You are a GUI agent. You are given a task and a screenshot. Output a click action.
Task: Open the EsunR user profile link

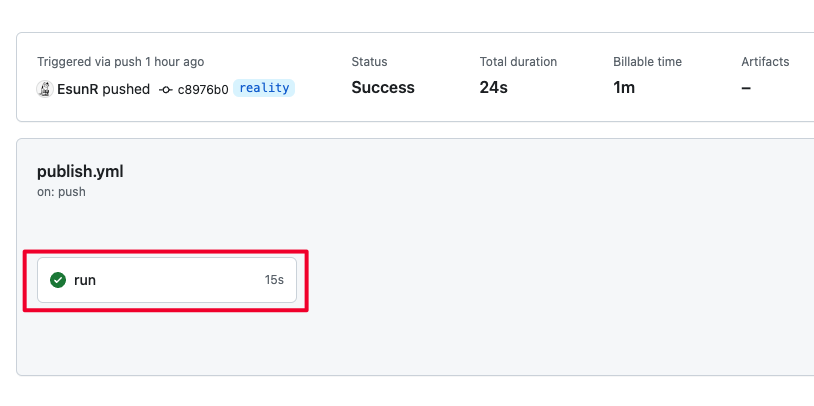77,89
